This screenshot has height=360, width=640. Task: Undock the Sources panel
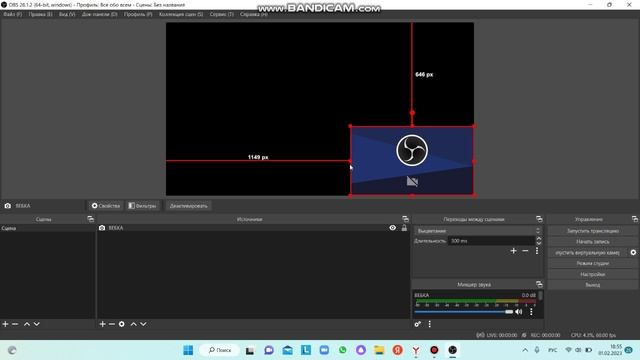(x=405, y=219)
